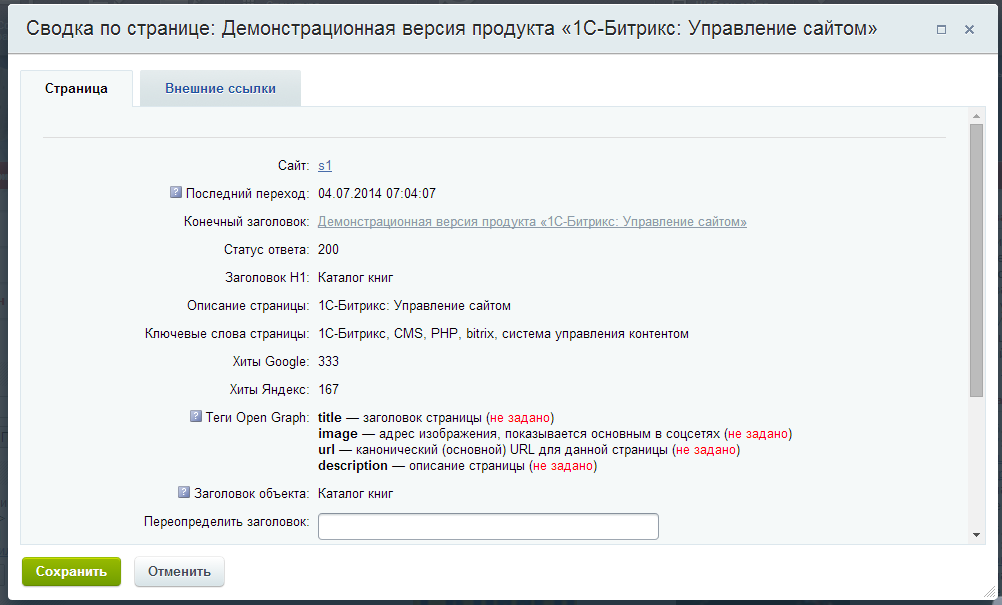The image size is (1002, 605).
Task: Click the dialog title bar text
Action: click(x=451, y=30)
